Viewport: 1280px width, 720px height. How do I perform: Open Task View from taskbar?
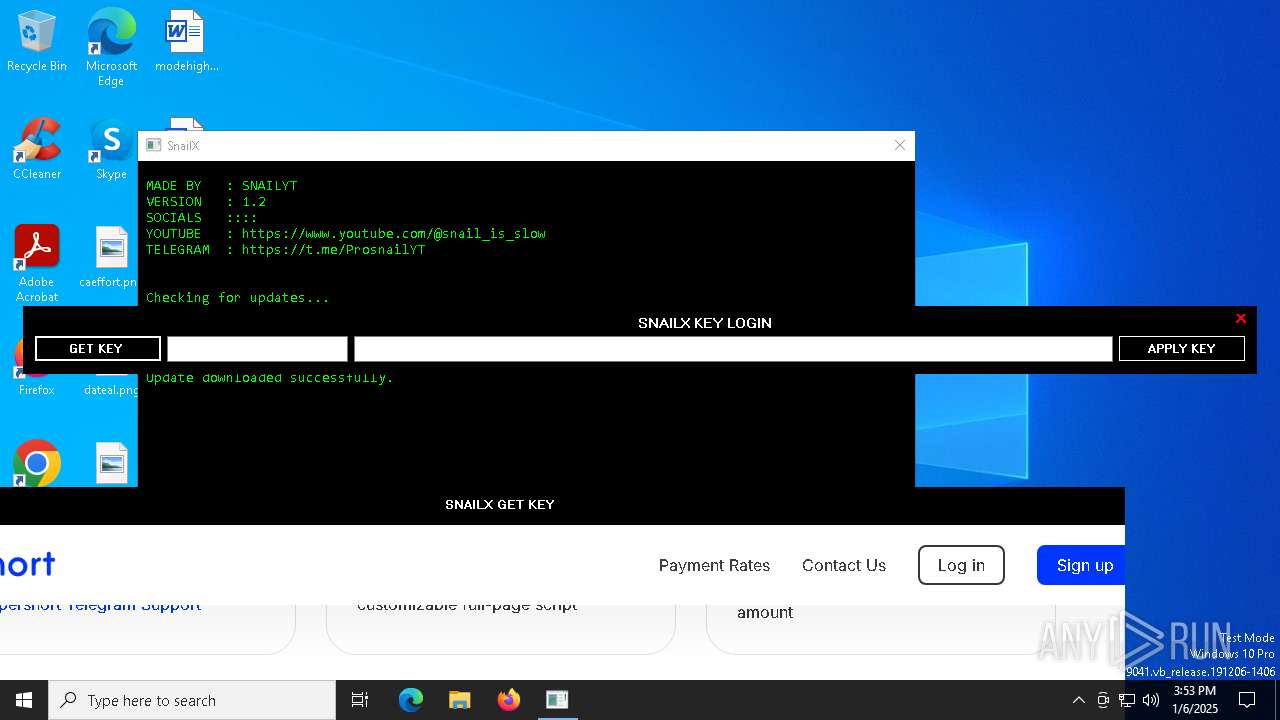point(360,700)
